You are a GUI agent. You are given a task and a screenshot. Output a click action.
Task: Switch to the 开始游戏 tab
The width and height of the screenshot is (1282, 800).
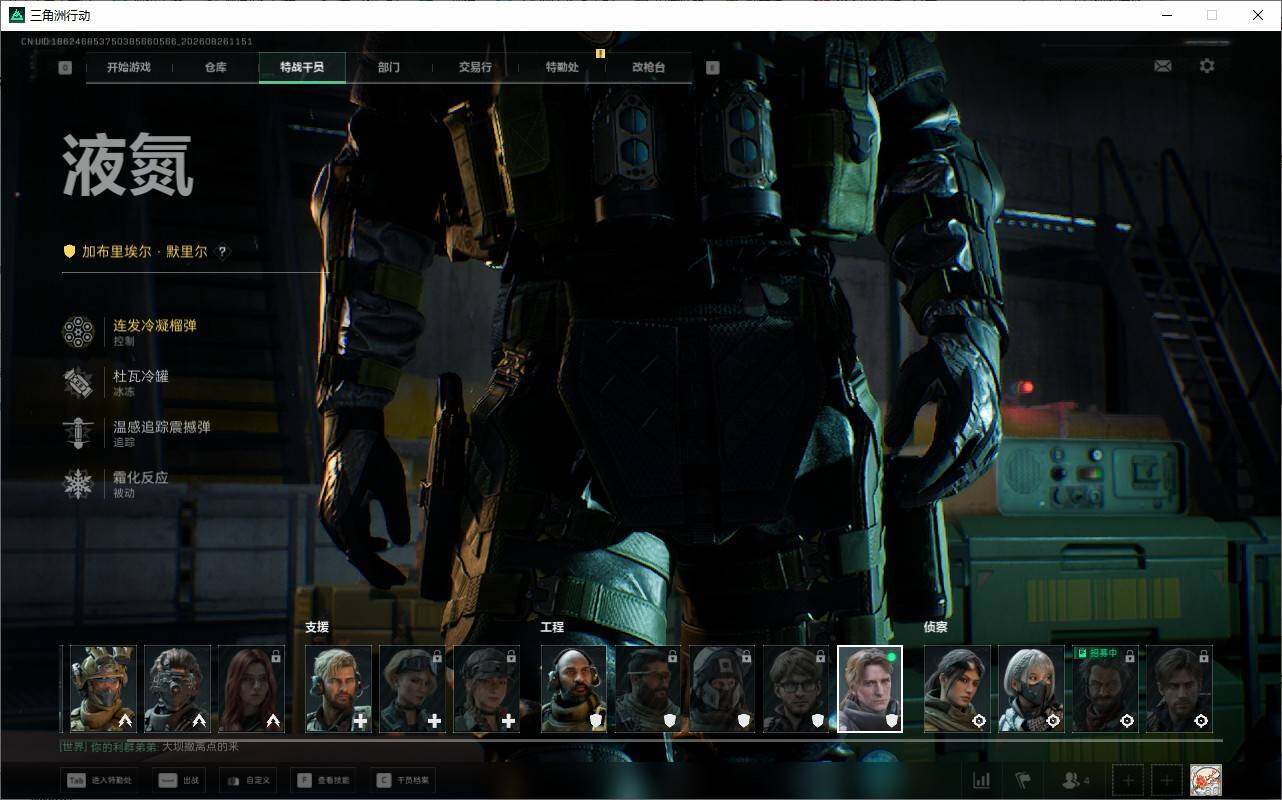point(129,68)
